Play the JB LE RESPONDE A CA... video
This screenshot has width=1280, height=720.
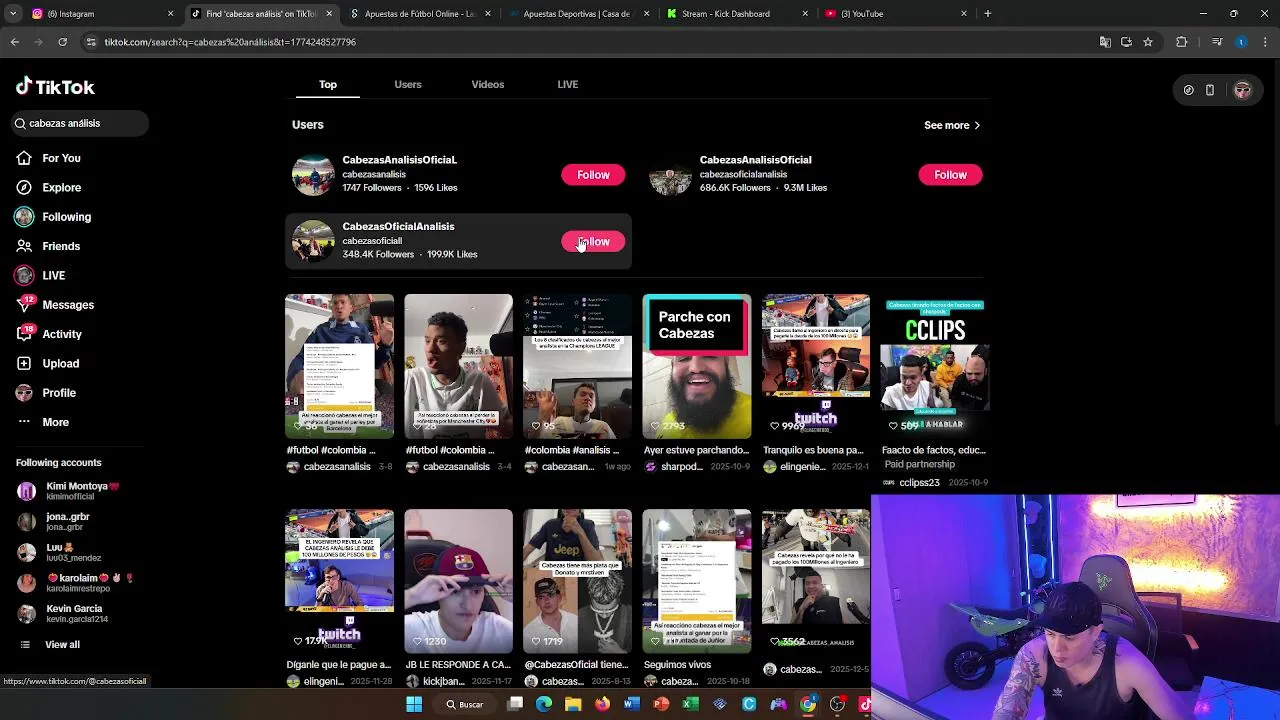coord(458,581)
